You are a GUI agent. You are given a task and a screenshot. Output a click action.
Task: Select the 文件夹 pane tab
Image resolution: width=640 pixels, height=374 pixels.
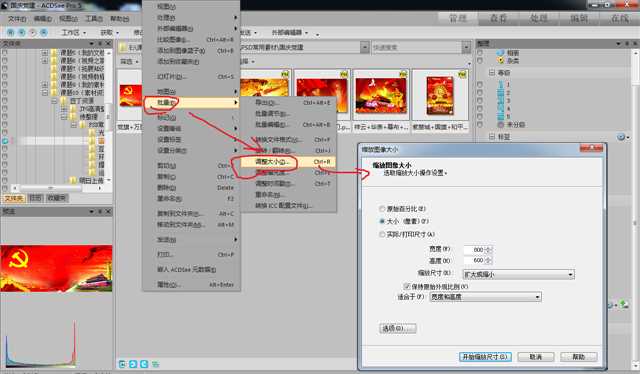(14, 198)
